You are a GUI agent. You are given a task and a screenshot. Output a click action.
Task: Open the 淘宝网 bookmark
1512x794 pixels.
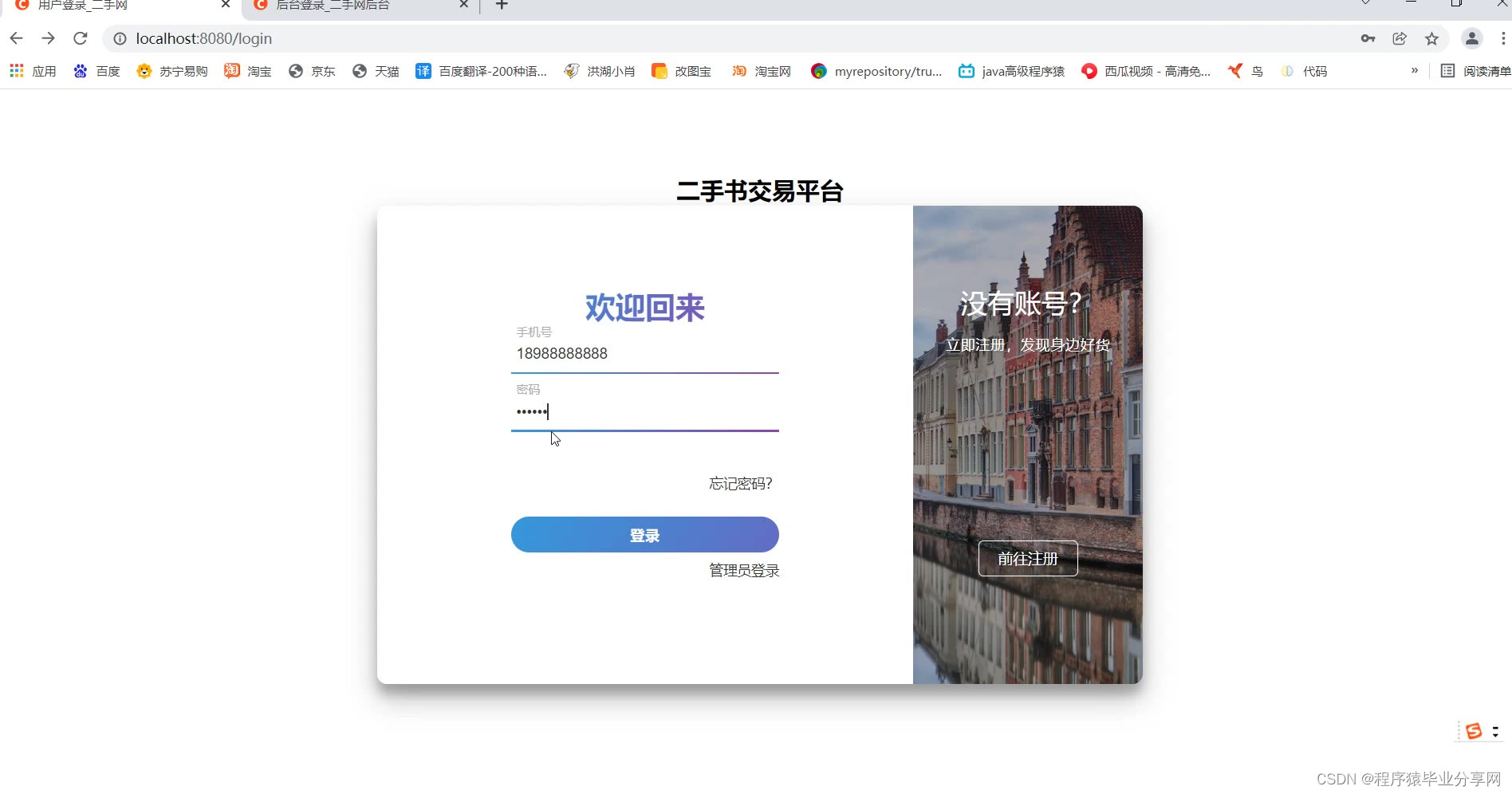762,71
